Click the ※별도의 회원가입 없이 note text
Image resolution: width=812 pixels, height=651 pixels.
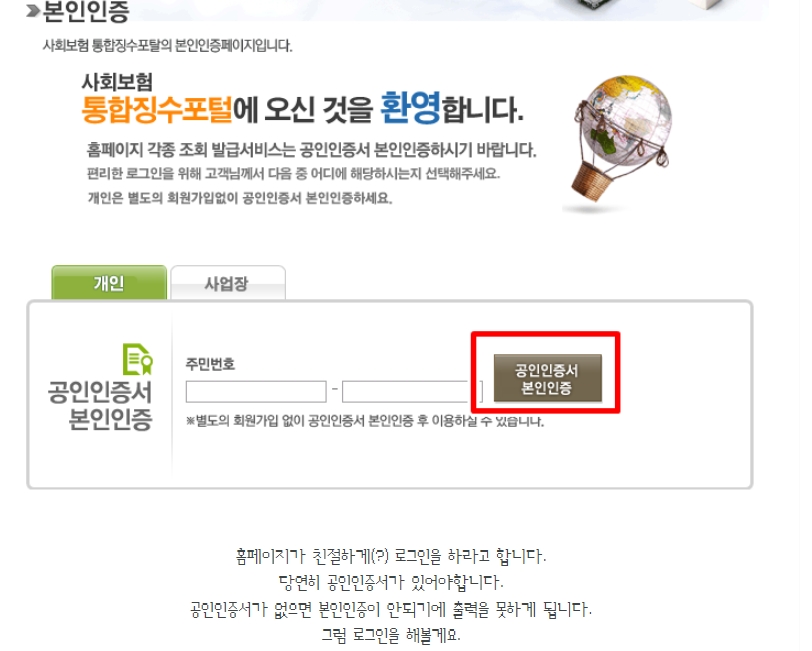click(x=365, y=421)
